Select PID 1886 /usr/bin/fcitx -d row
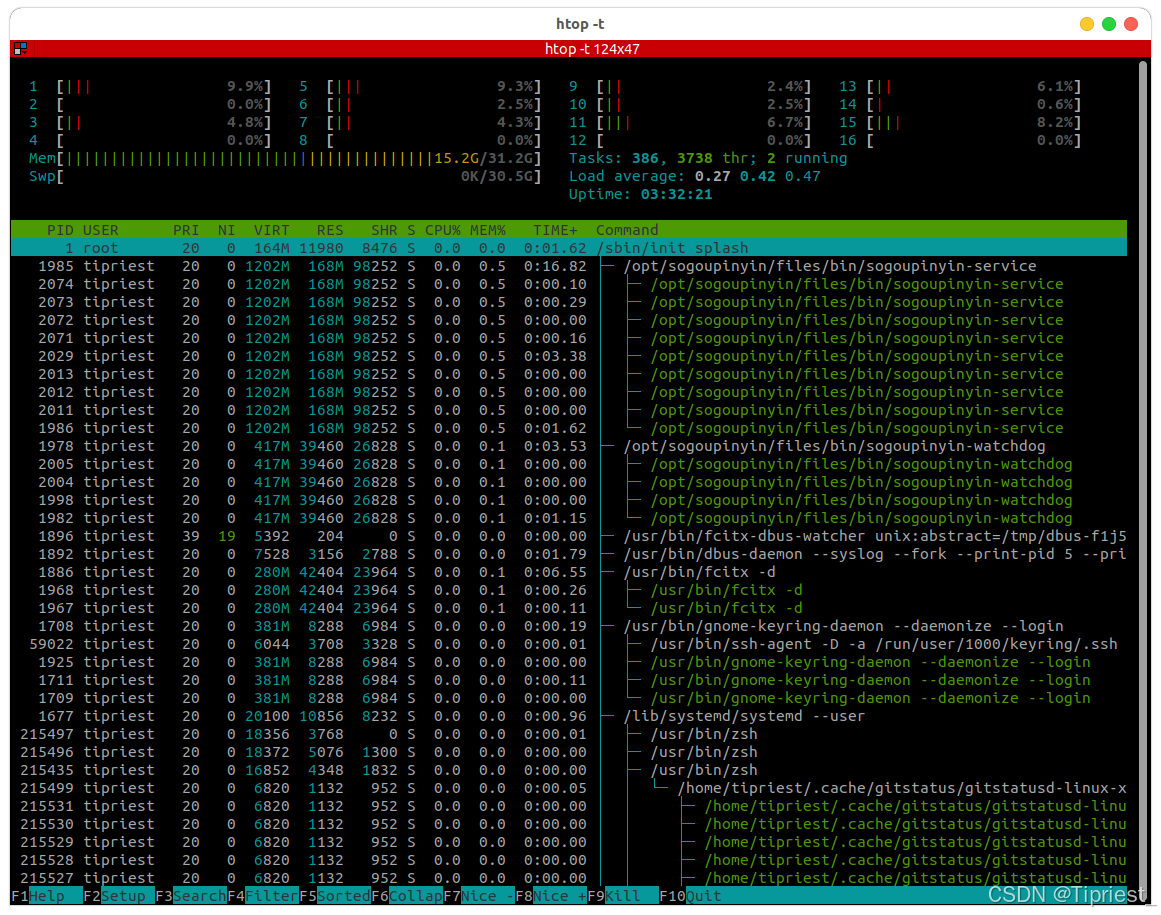Viewport: 1161px width, 915px height. tap(569, 572)
